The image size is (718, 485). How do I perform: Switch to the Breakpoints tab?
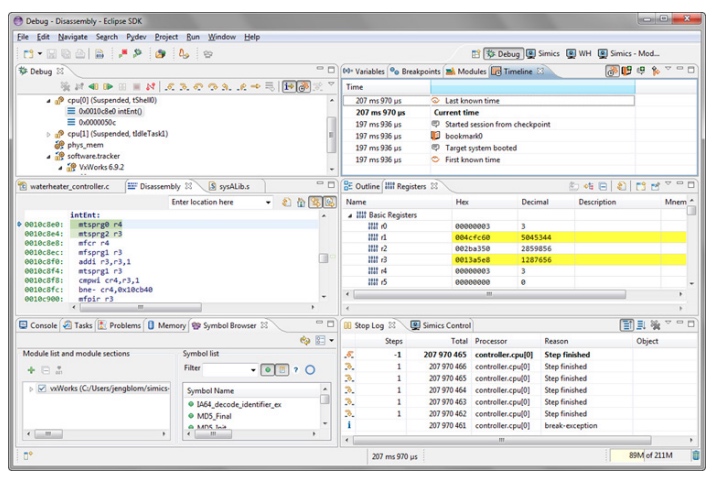416,71
